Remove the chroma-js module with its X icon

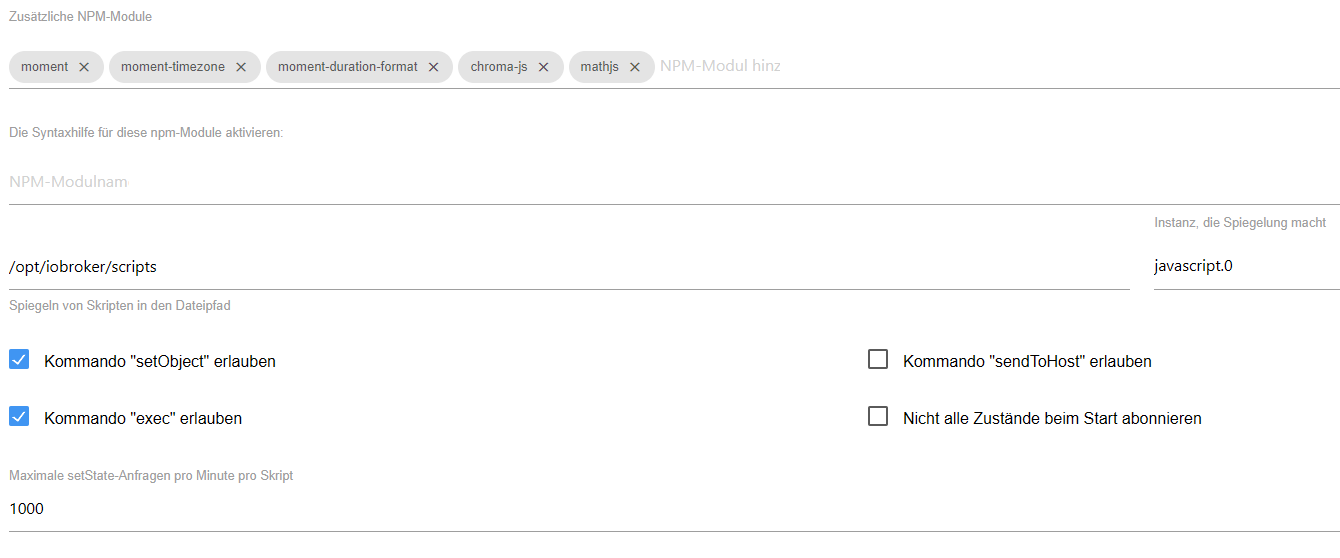point(544,67)
